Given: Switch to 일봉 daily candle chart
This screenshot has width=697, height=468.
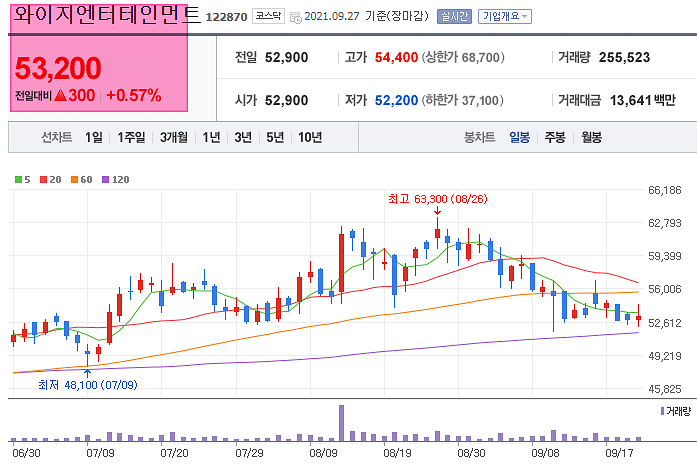Looking at the screenshot, I should (519, 137).
